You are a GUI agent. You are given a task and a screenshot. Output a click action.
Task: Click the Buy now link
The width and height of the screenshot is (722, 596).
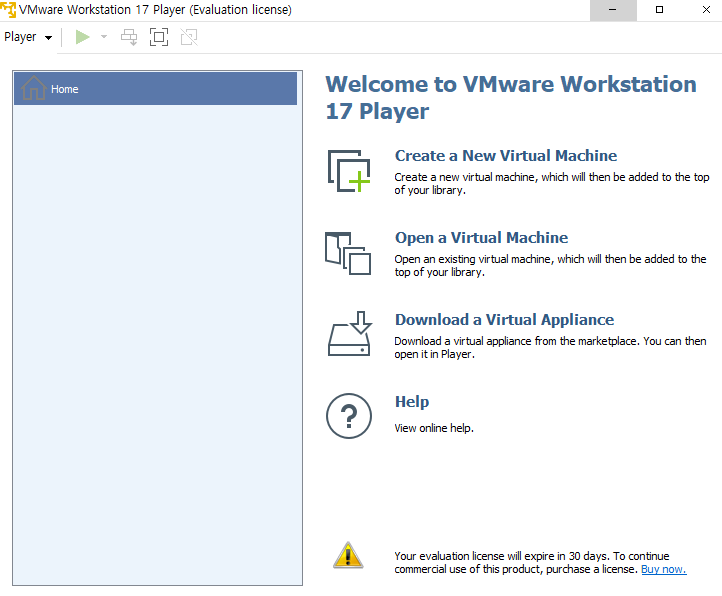click(664, 569)
